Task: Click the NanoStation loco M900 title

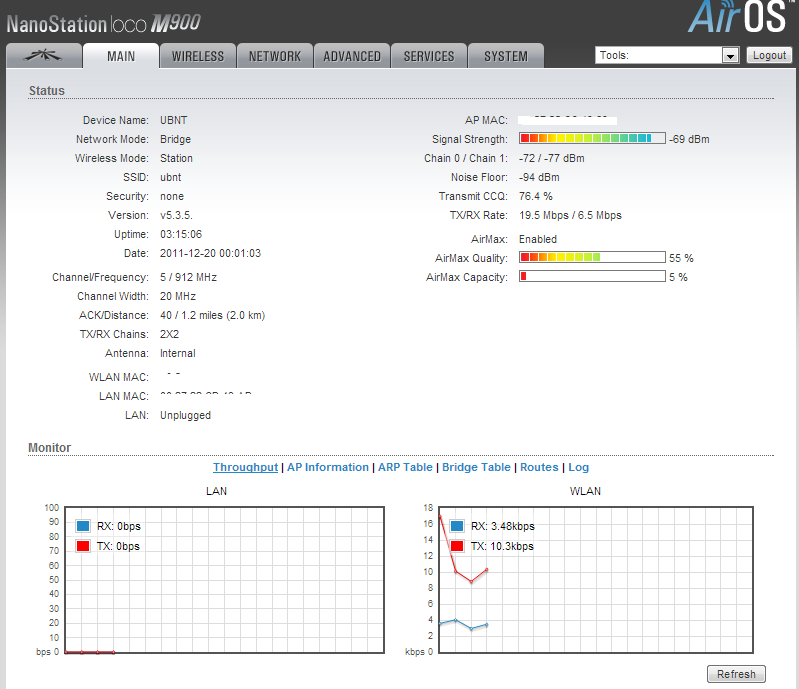Action: click(x=103, y=23)
